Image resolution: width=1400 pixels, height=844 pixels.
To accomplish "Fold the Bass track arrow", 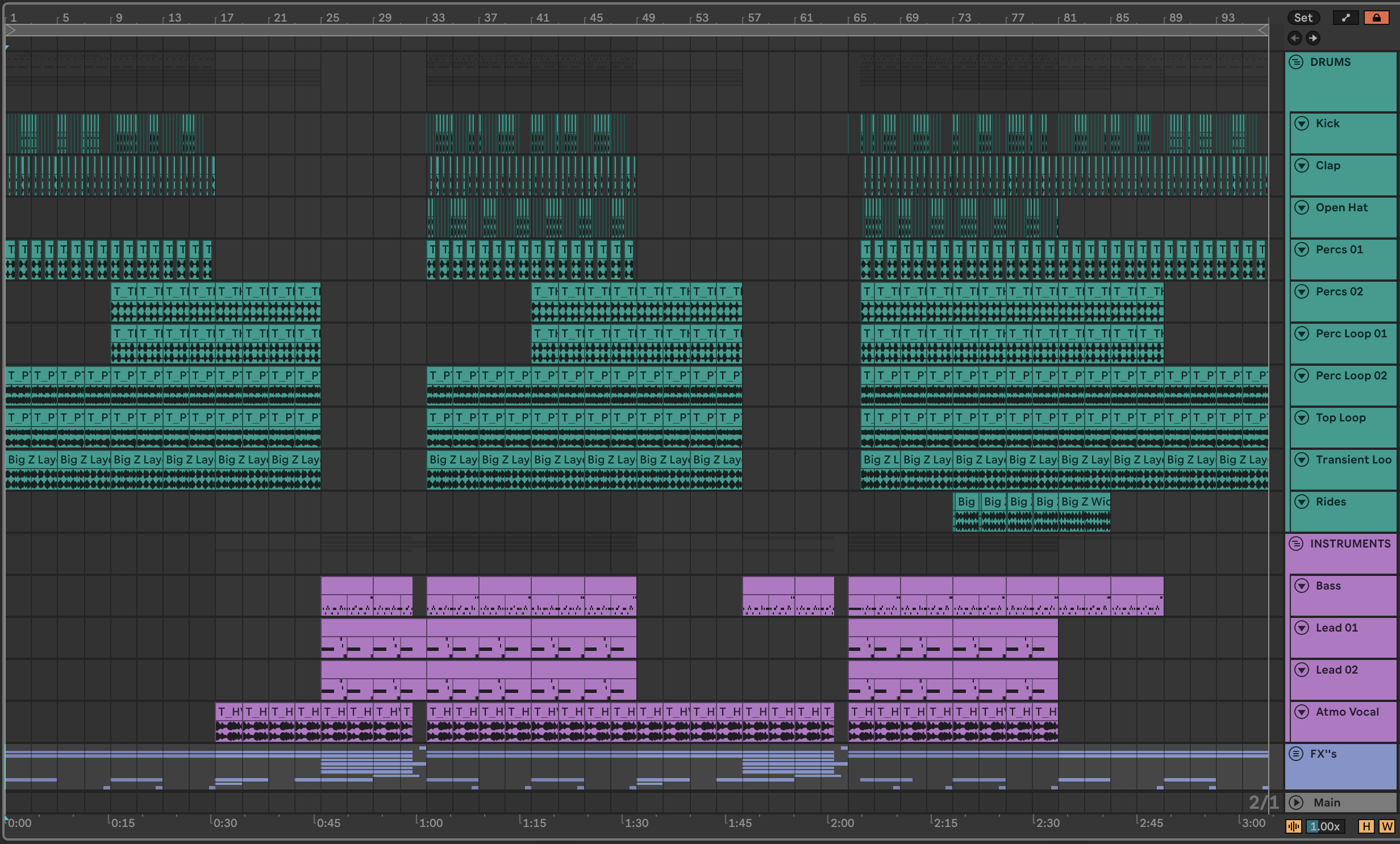I will point(1302,586).
